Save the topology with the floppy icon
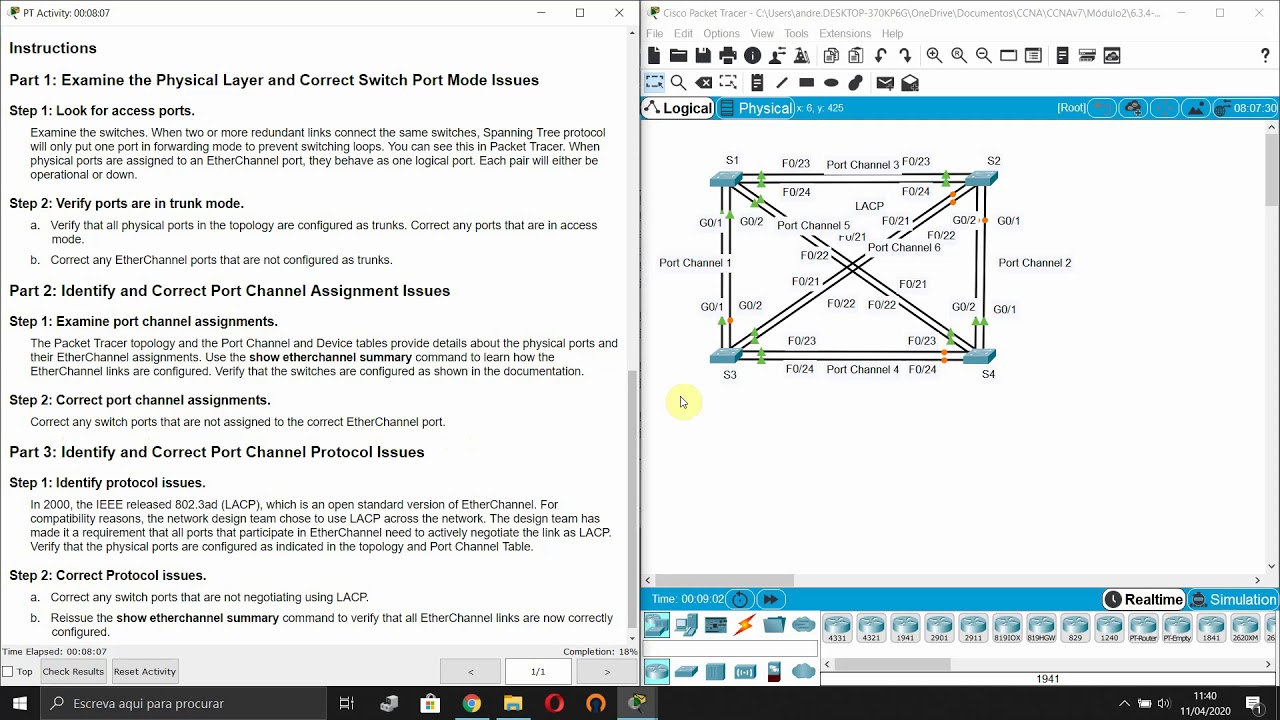 click(x=703, y=56)
